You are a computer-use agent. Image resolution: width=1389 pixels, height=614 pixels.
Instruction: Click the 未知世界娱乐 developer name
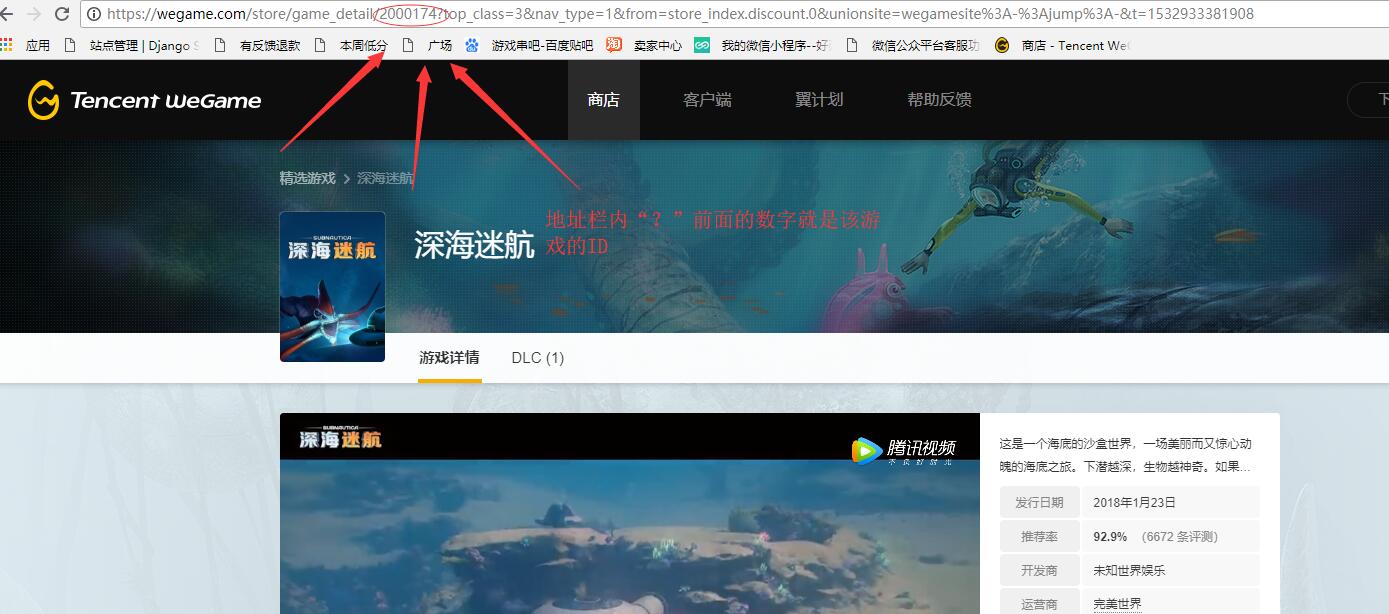coord(1129,570)
